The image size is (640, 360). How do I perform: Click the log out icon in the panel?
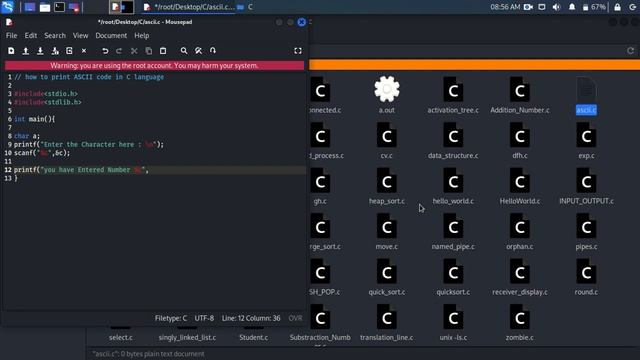point(633,7)
